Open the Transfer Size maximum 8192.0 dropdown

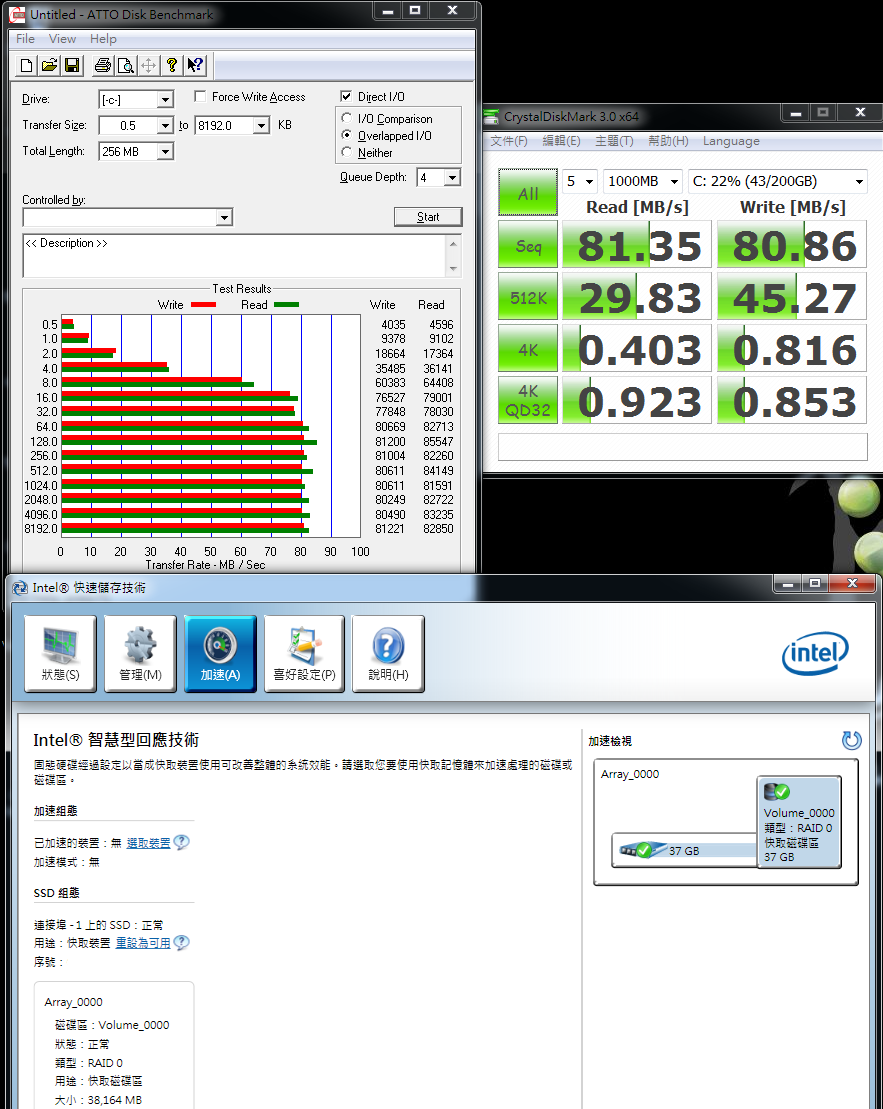tap(262, 125)
